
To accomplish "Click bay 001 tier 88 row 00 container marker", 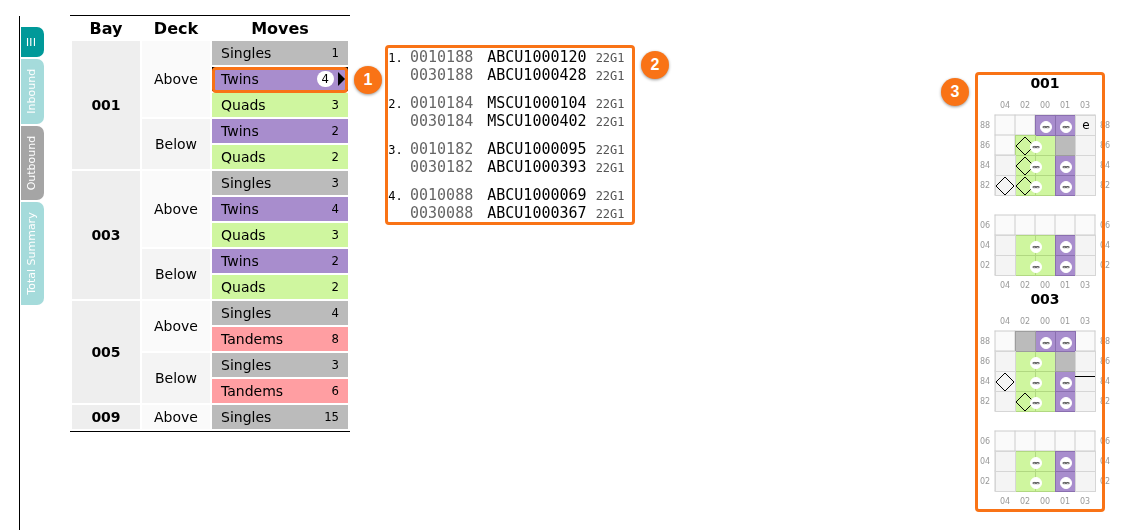I will (x=1046, y=126).
